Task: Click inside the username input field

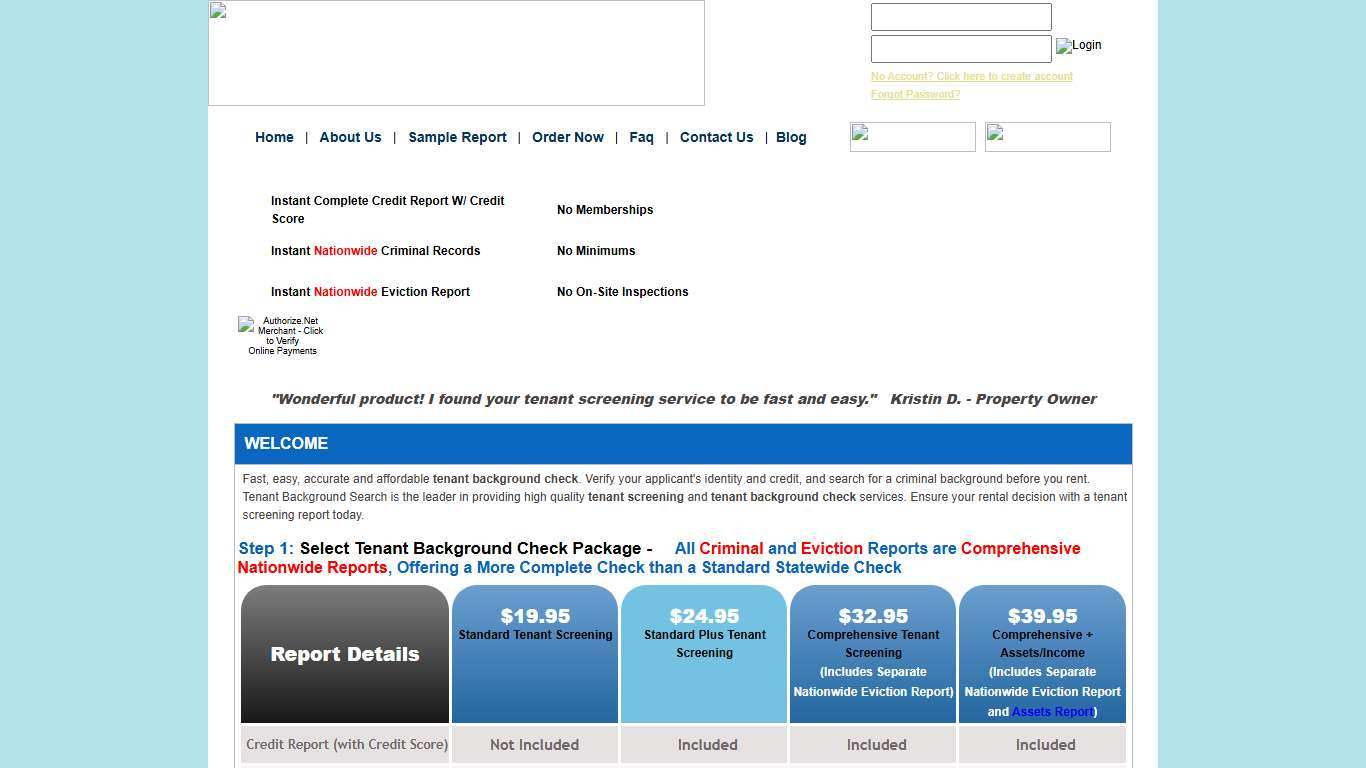Action: coord(960,16)
